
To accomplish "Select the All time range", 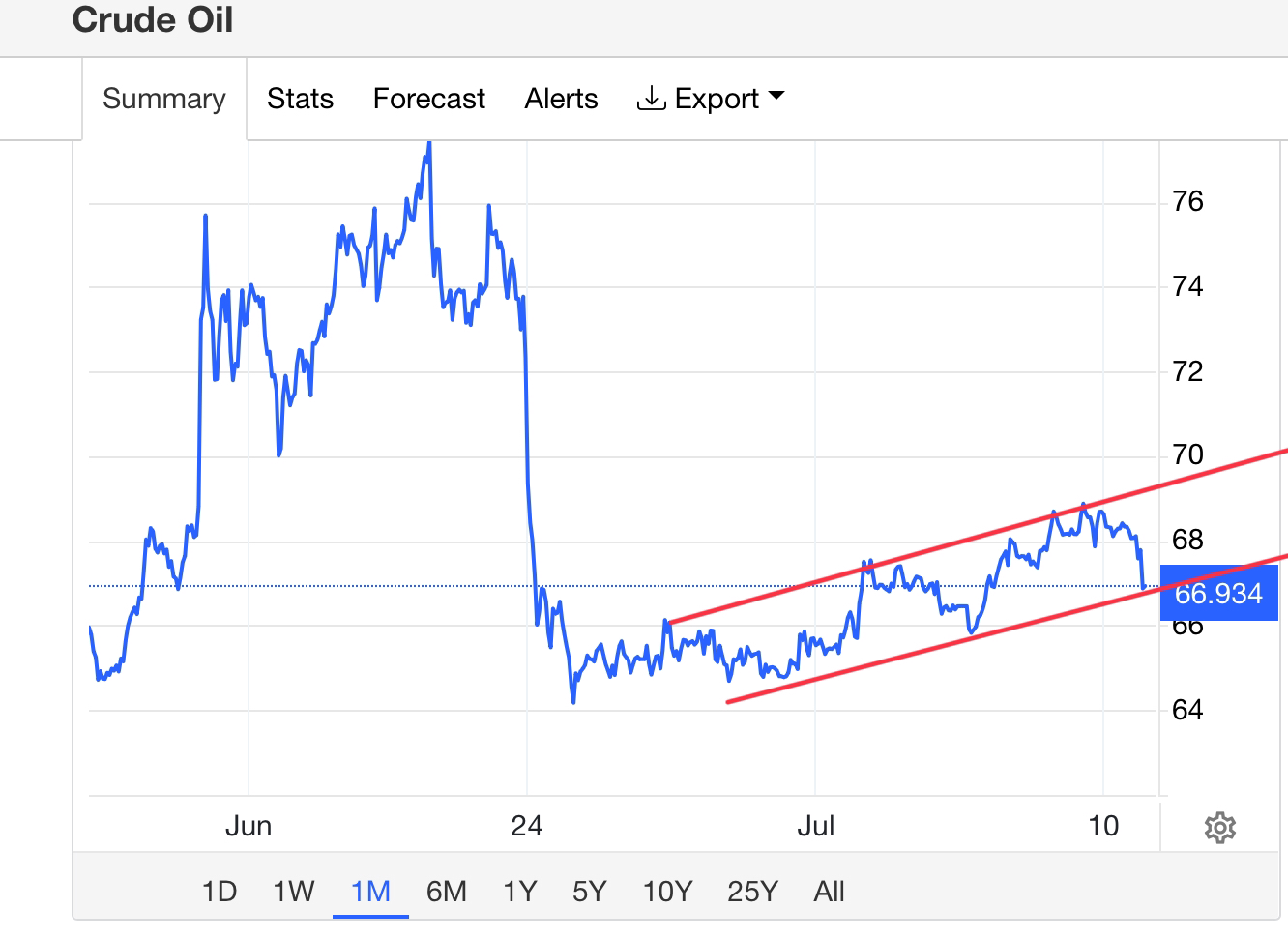I will tap(830, 891).
